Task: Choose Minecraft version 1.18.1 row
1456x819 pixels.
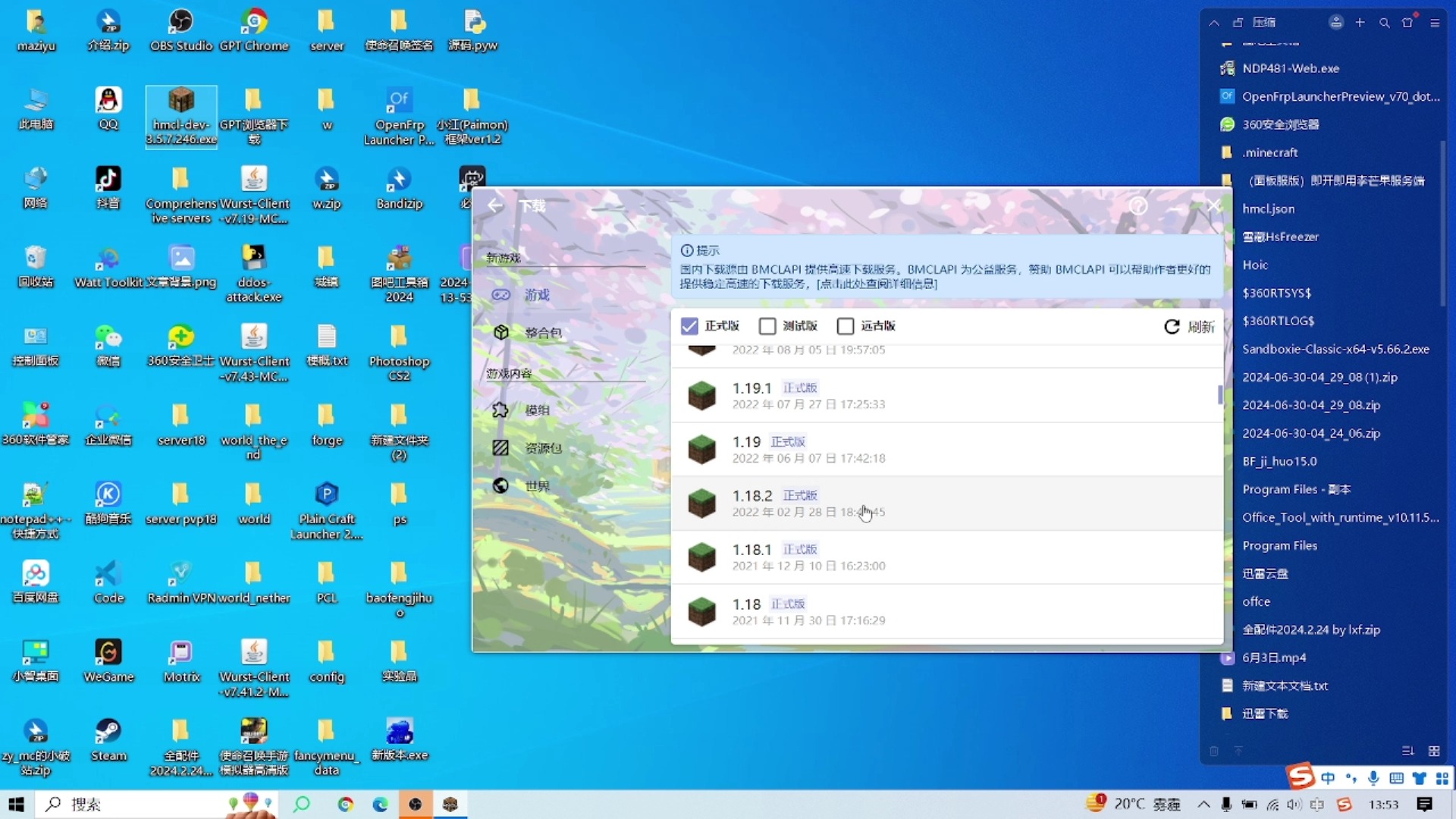Action: click(946, 557)
